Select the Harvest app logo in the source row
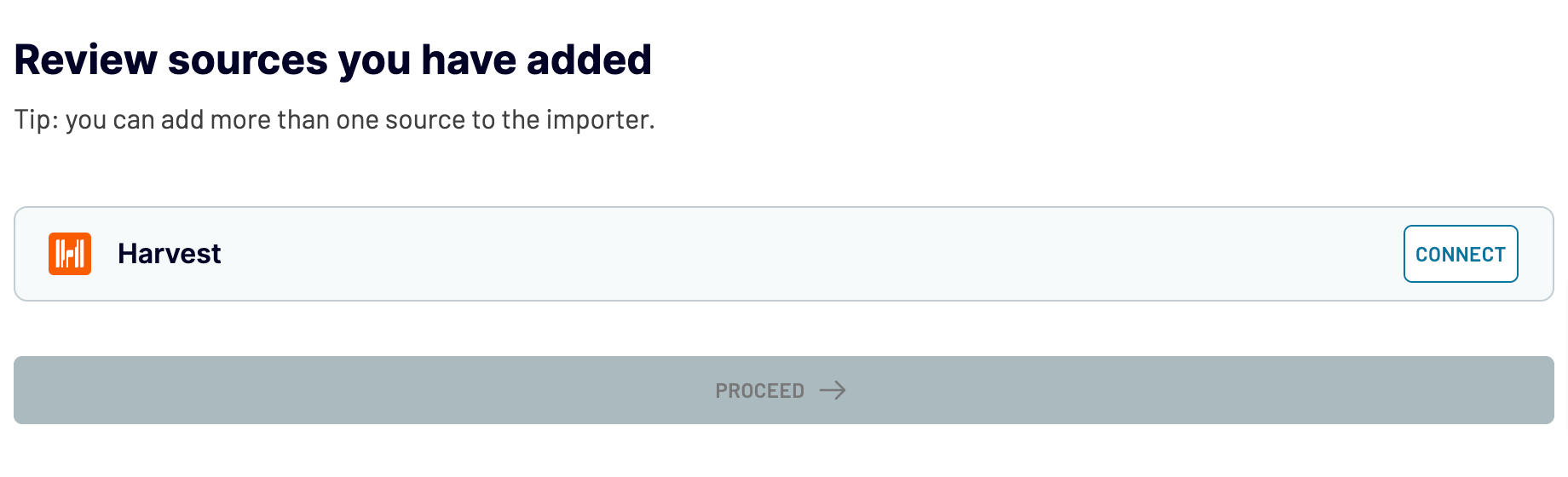 pyautogui.click(x=70, y=254)
